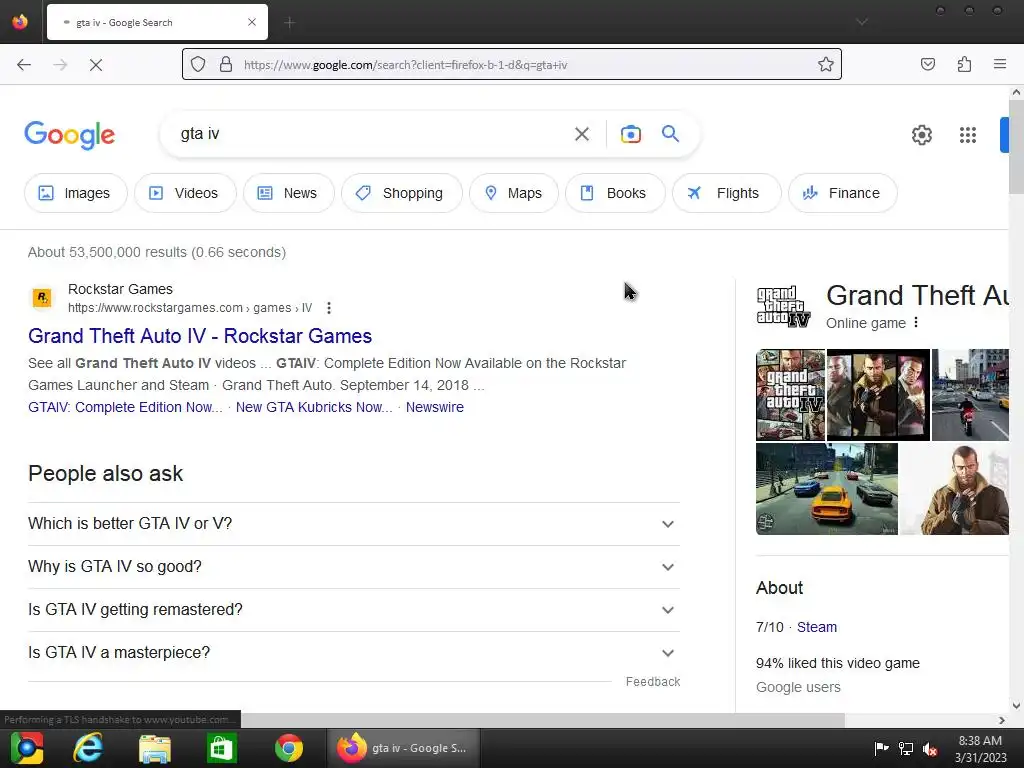Expand 'Which is better GTA IV or V?'
The width and height of the screenshot is (1024, 768).
tap(353, 524)
